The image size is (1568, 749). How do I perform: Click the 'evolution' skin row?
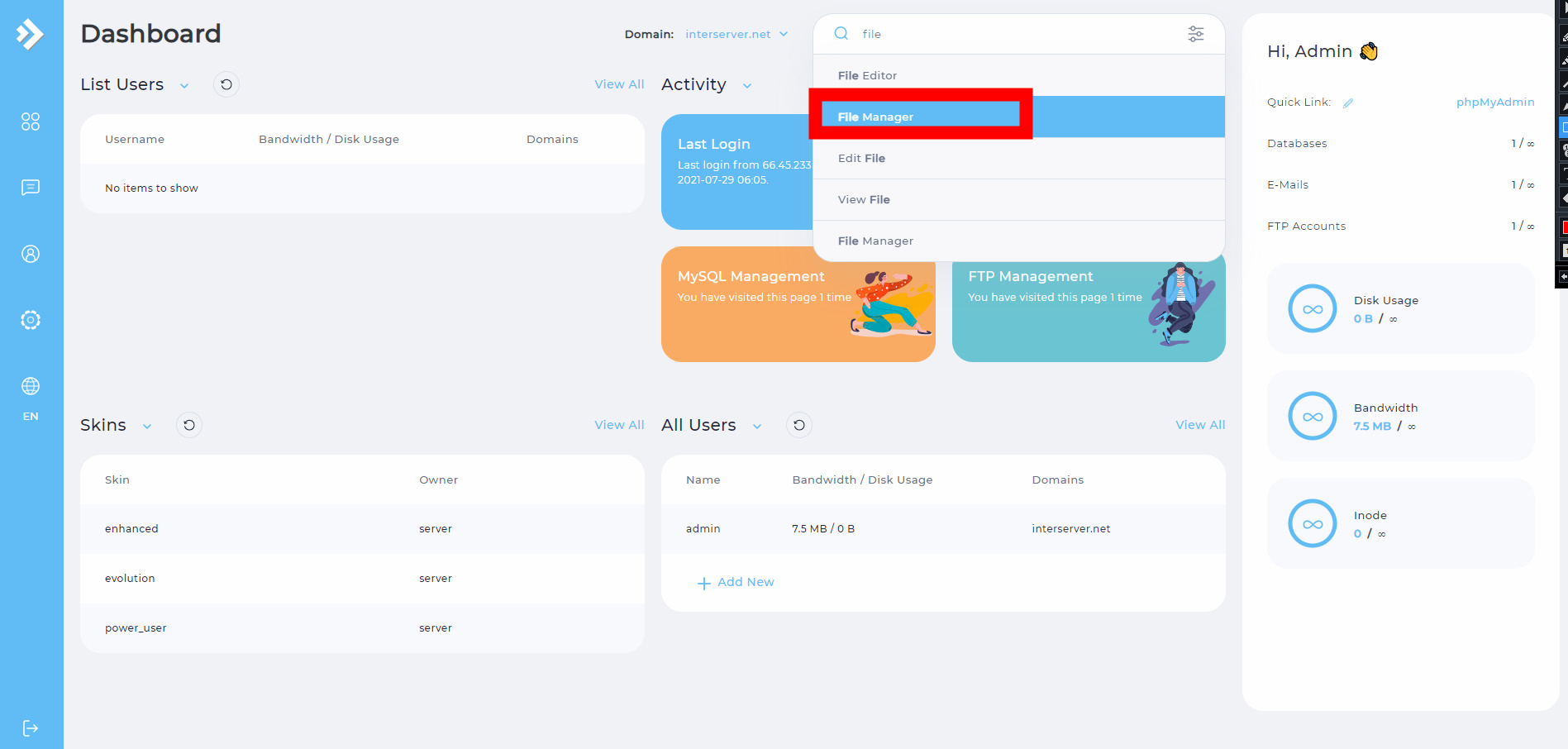pos(362,579)
